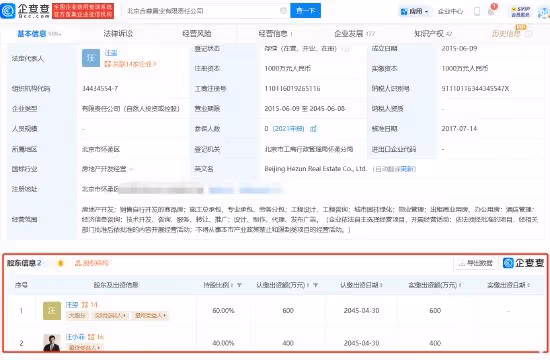Click the 导出数据 export button
This screenshot has height=360, width=550.
click(x=476, y=263)
